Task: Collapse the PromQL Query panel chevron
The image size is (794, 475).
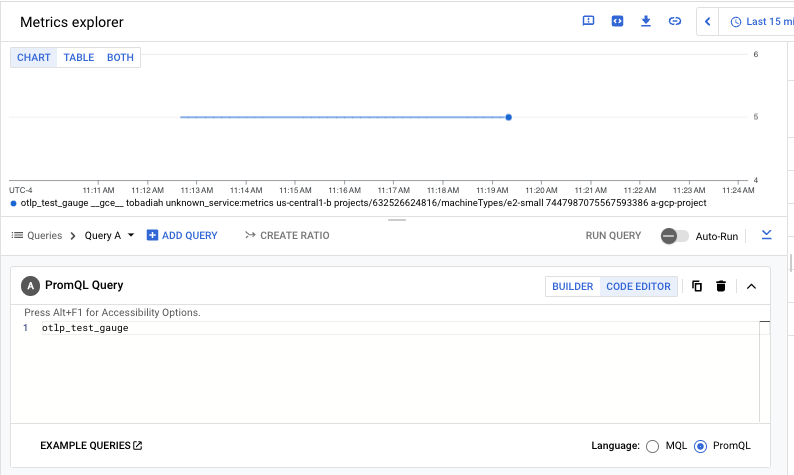Action: click(751, 286)
